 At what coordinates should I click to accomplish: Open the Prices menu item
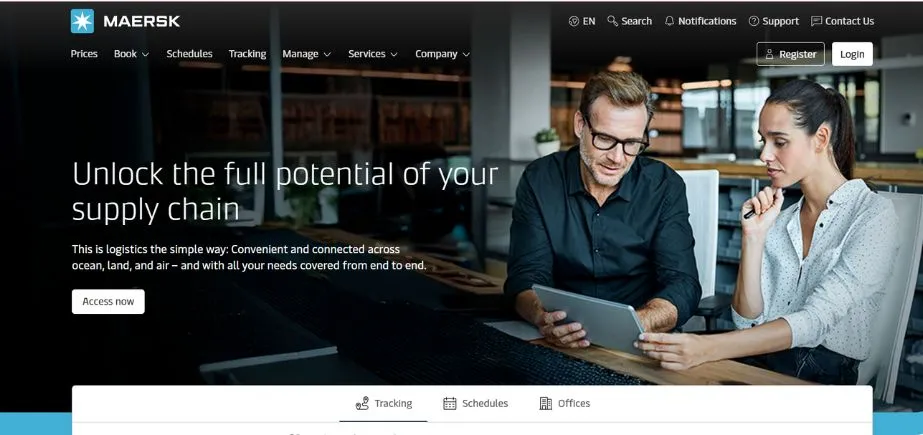[x=84, y=54]
